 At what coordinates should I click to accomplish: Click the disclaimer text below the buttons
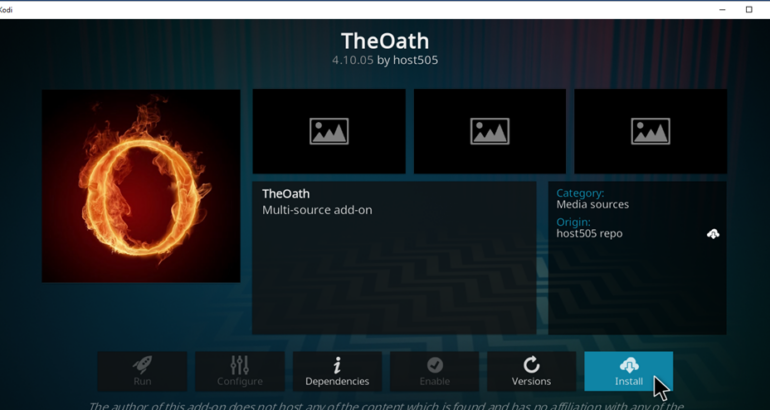pyautogui.click(x=385, y=406)
